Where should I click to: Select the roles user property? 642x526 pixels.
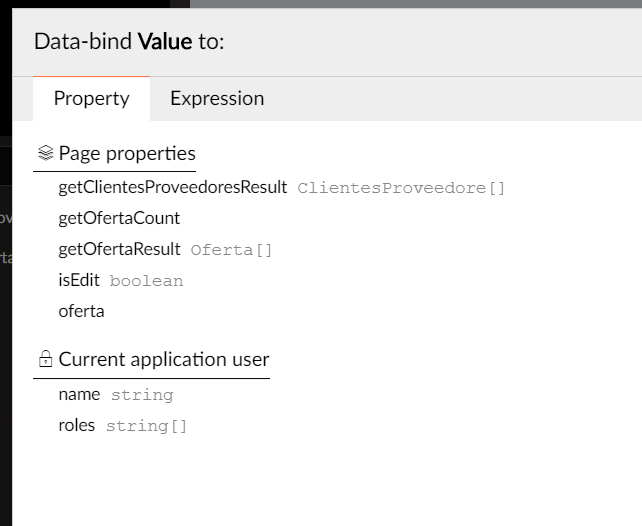point(77,426)
